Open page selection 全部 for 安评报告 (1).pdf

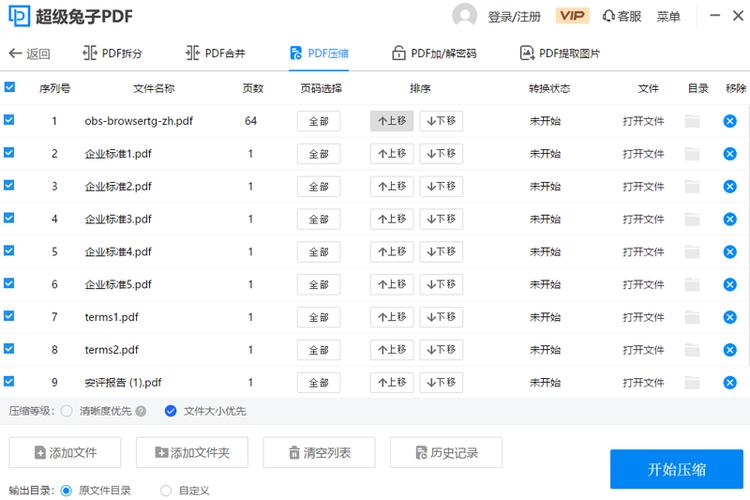[x=319, y=382]
